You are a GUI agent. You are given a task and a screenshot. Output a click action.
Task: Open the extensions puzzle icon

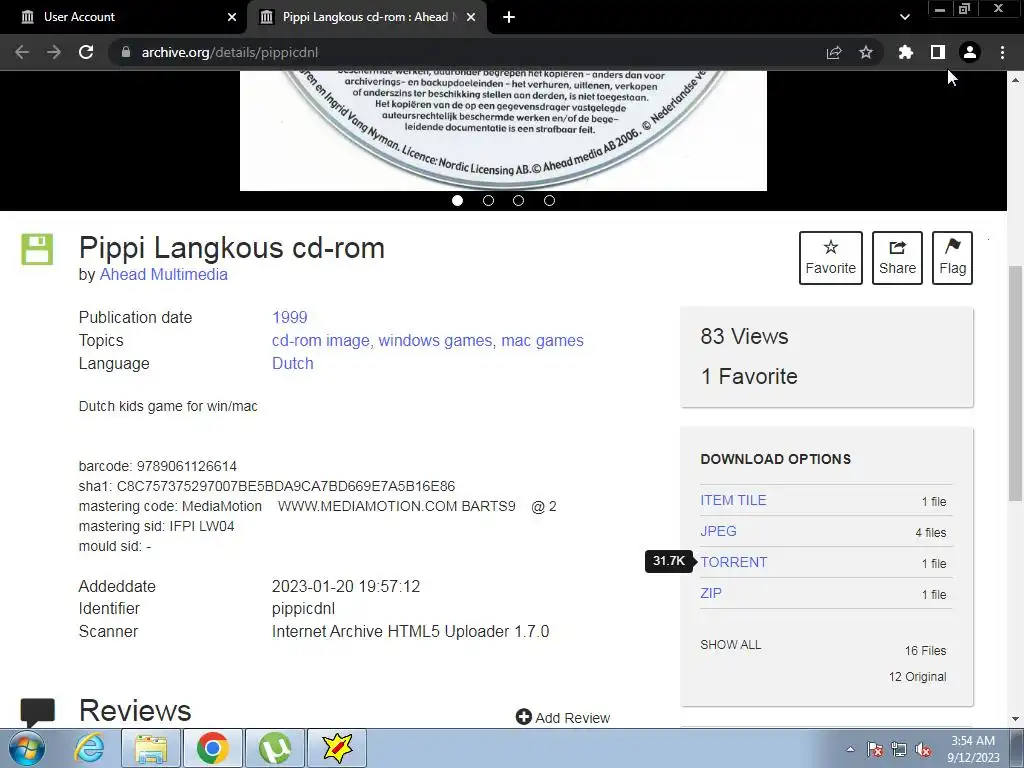906,52
